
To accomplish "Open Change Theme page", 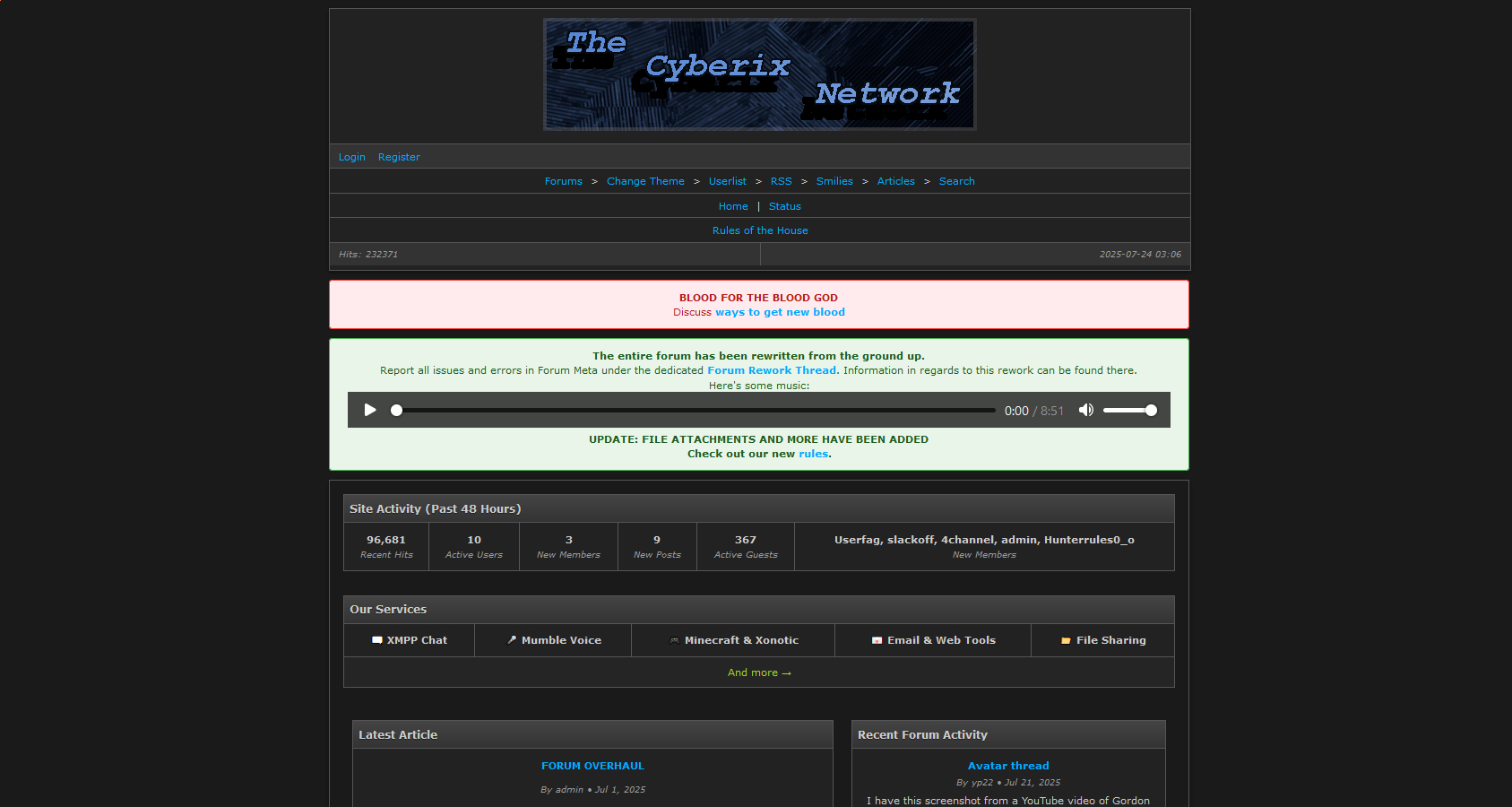I will coord(645,181).
